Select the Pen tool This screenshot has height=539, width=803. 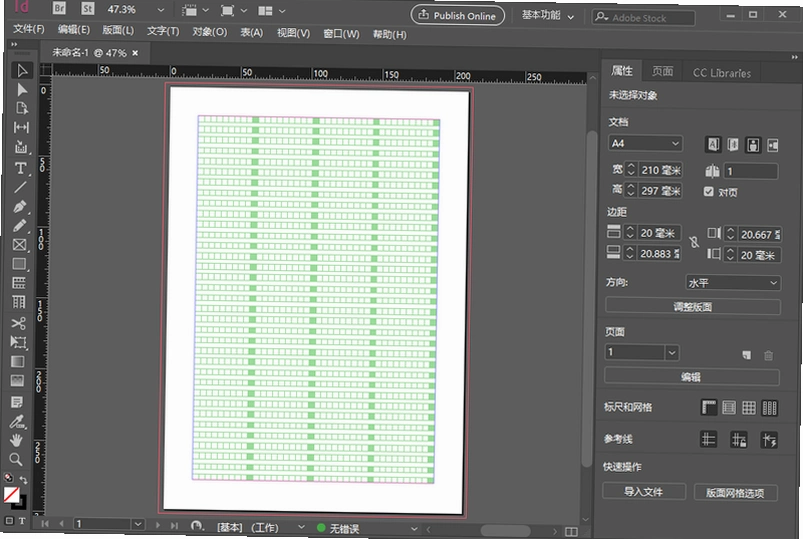(x=20, y=206)
